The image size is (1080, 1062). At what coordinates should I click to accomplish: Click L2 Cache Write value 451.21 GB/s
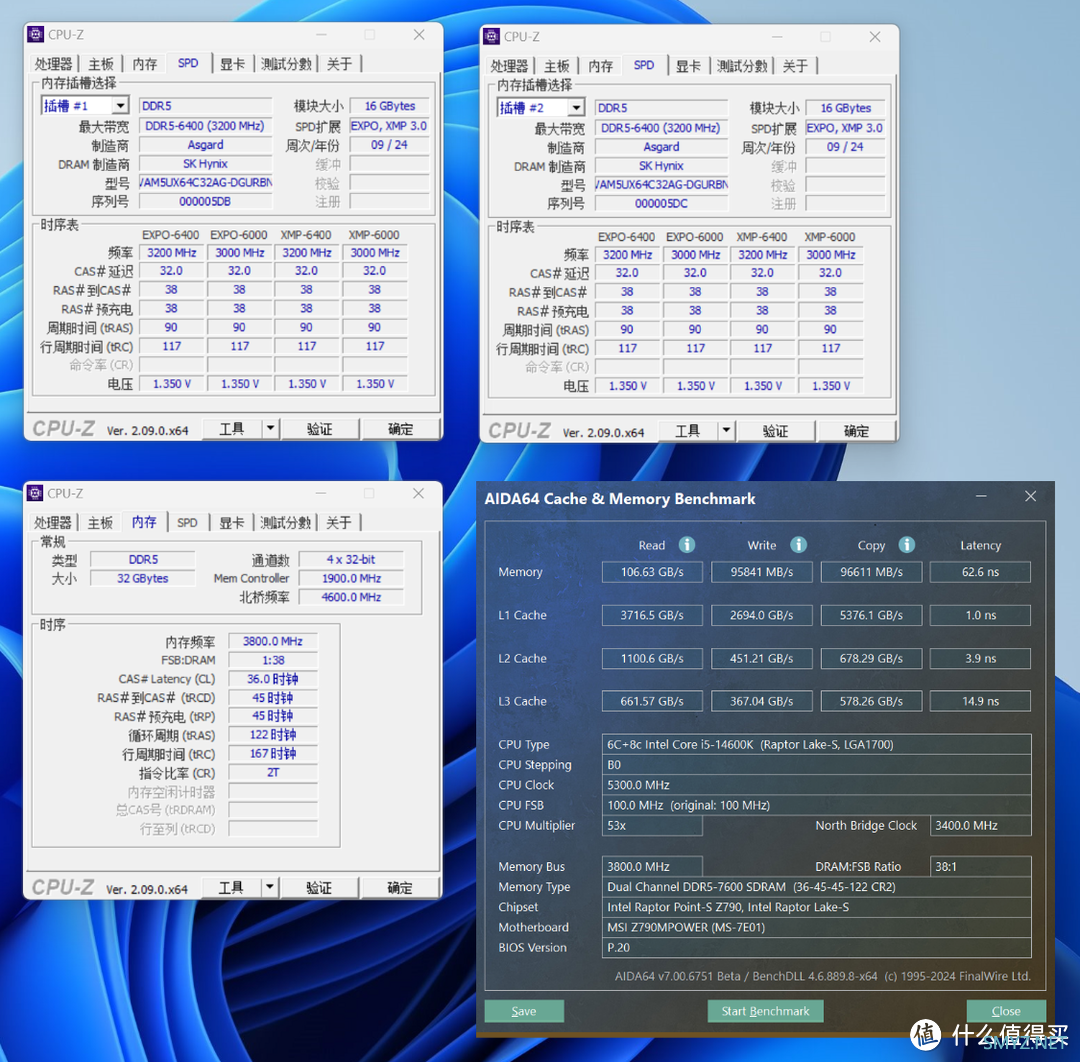tap(762, 658)
